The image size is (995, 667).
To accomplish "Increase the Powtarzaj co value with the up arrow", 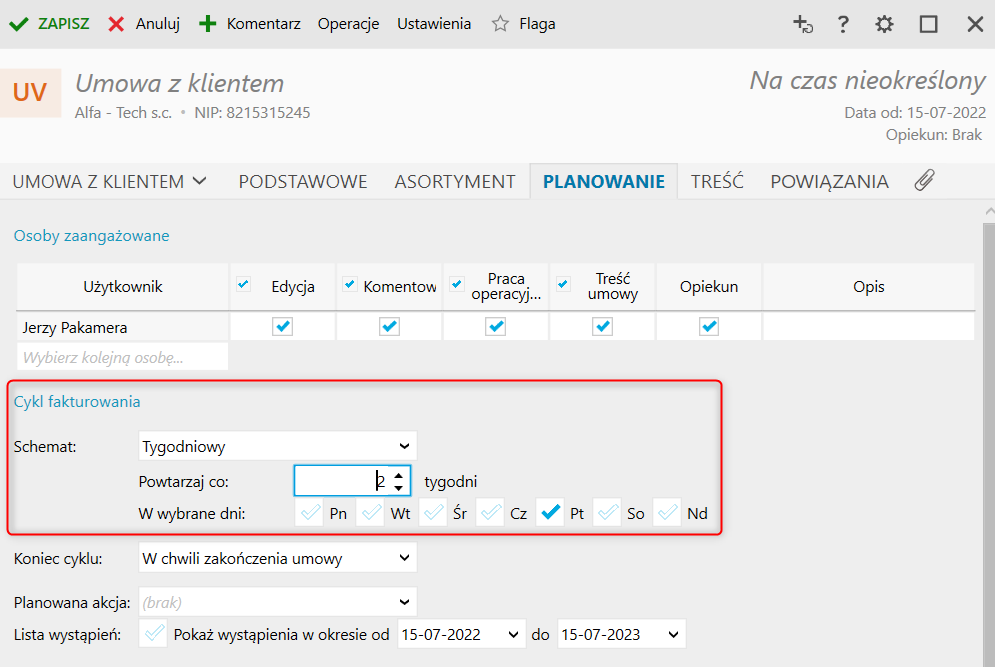I will point(399,475).
